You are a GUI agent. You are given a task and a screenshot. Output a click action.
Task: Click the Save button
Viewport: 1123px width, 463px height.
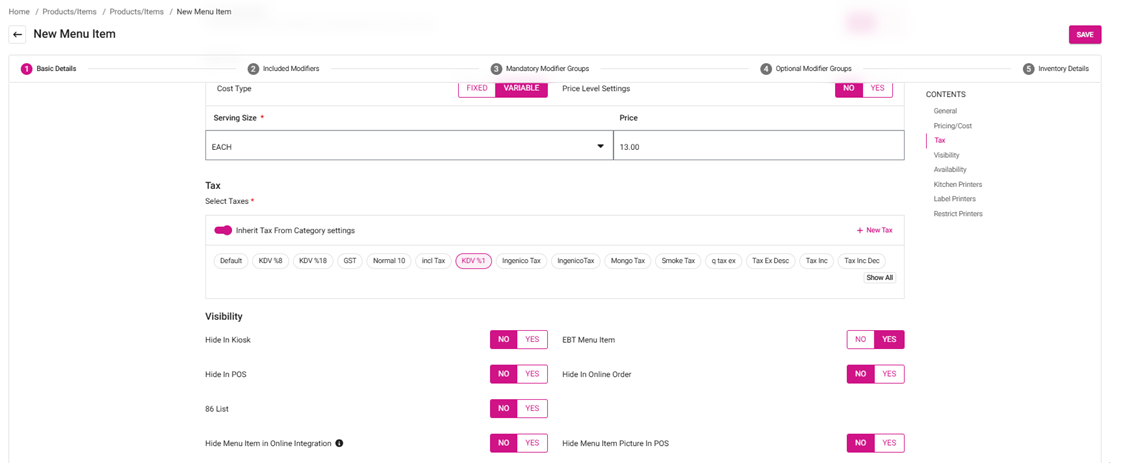[x=1084, y=34]
